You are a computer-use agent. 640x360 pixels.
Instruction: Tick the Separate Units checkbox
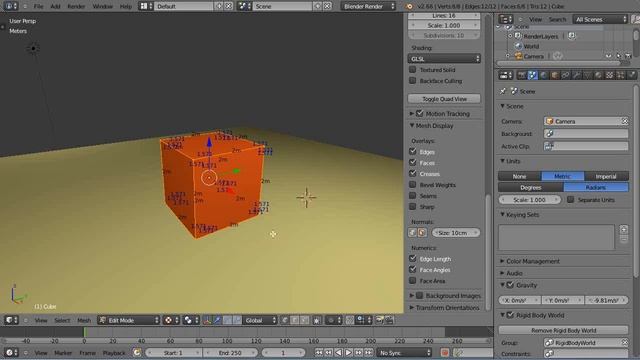click(x=571, y=200)
